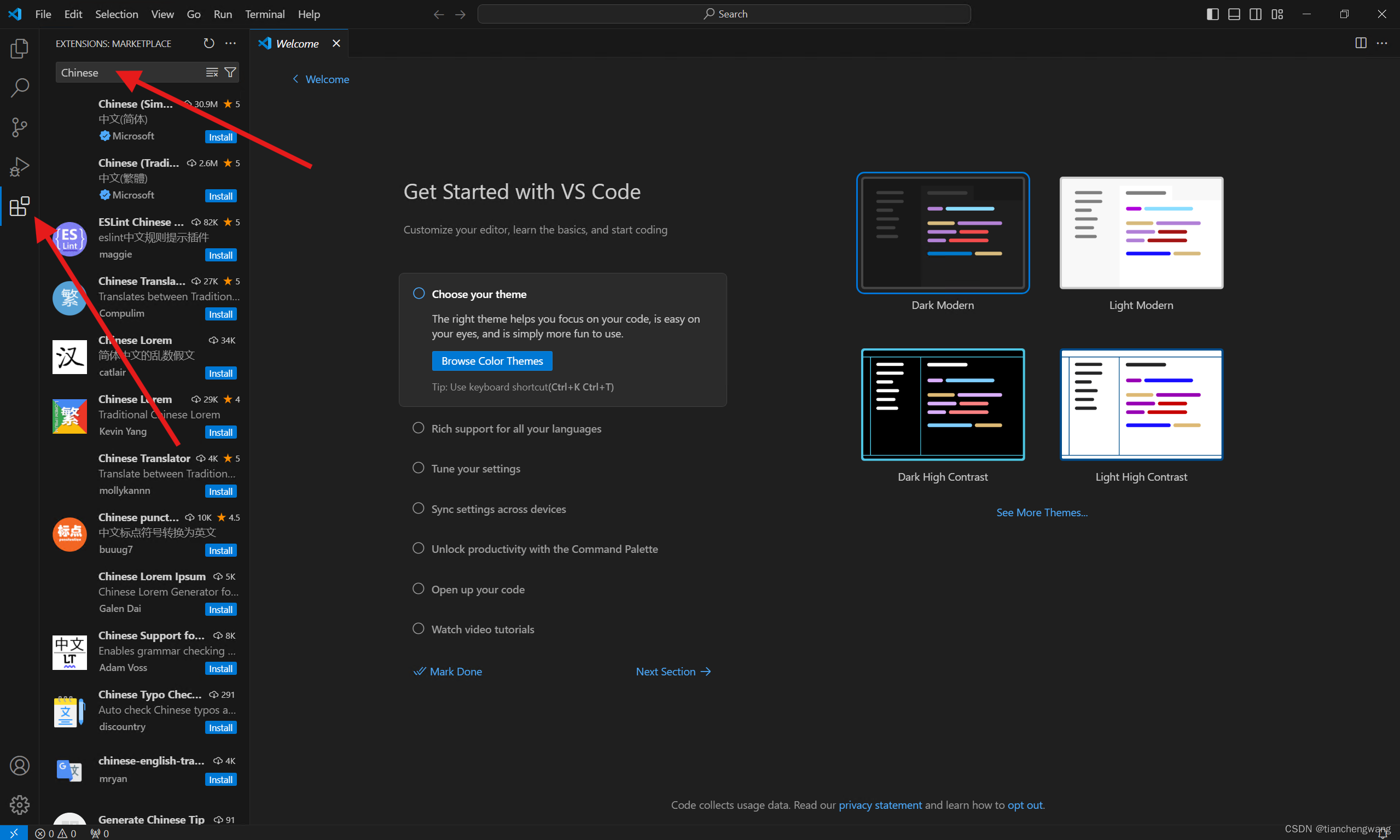This screenshot has height=840, width=1400.
Task: Show errors and warnings in status bar
Action: pyautogui.click(x=55, y=833)
